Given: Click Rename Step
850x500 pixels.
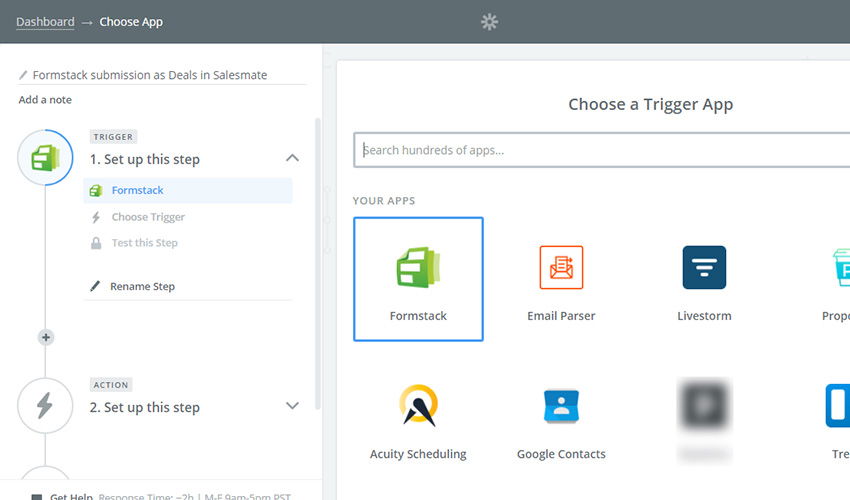Looking at the screenshot, I should click(142, 286).
